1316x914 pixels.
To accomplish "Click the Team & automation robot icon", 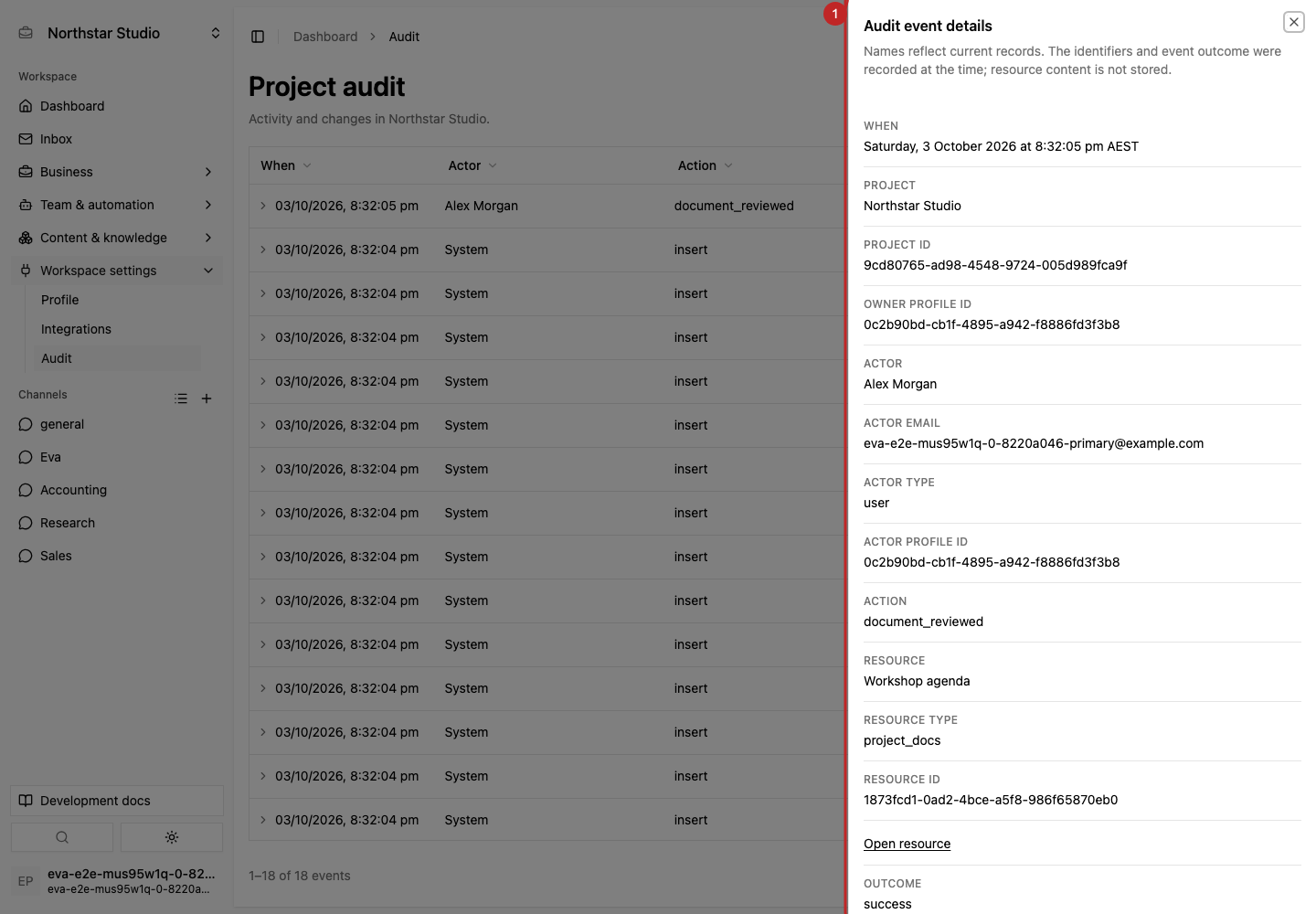I will [26, 205].
